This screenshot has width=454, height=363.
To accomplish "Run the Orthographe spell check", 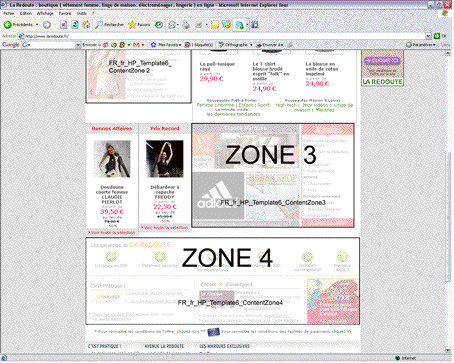I will [233, 45].
